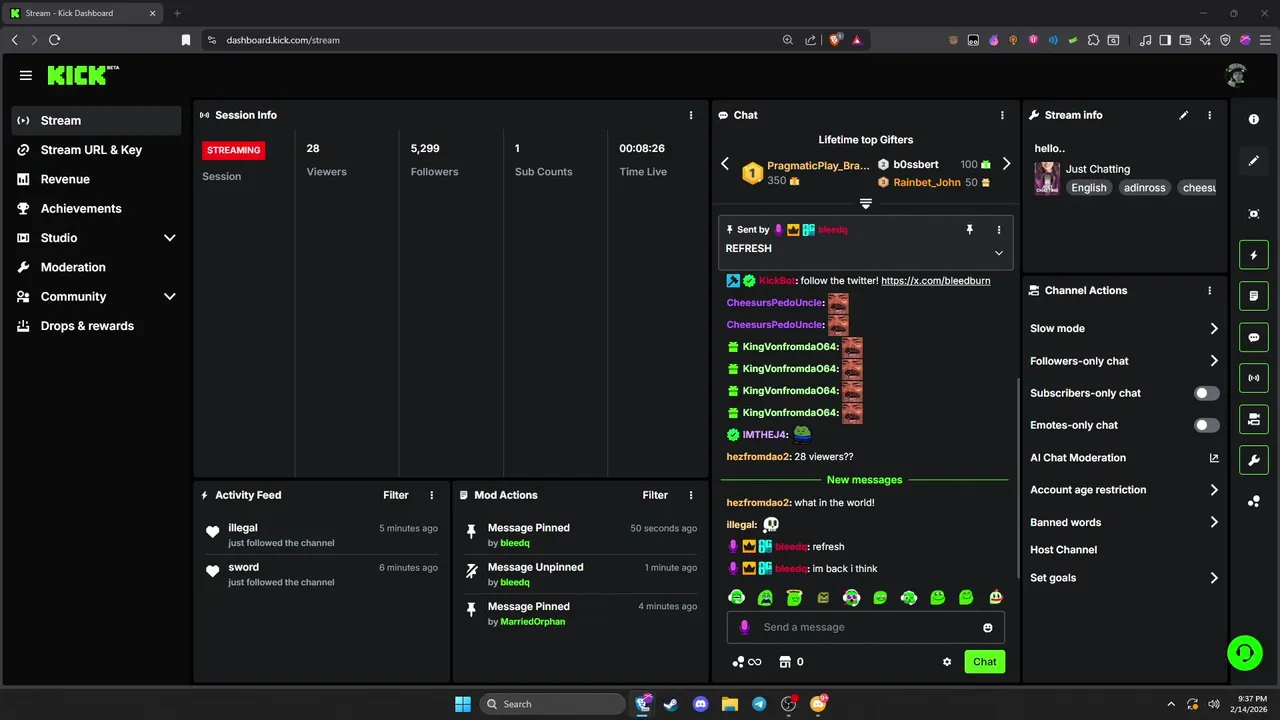This screenshot has width=1280, height=720.
Task: Click the taskbar Search box
Action: (552, 704)
